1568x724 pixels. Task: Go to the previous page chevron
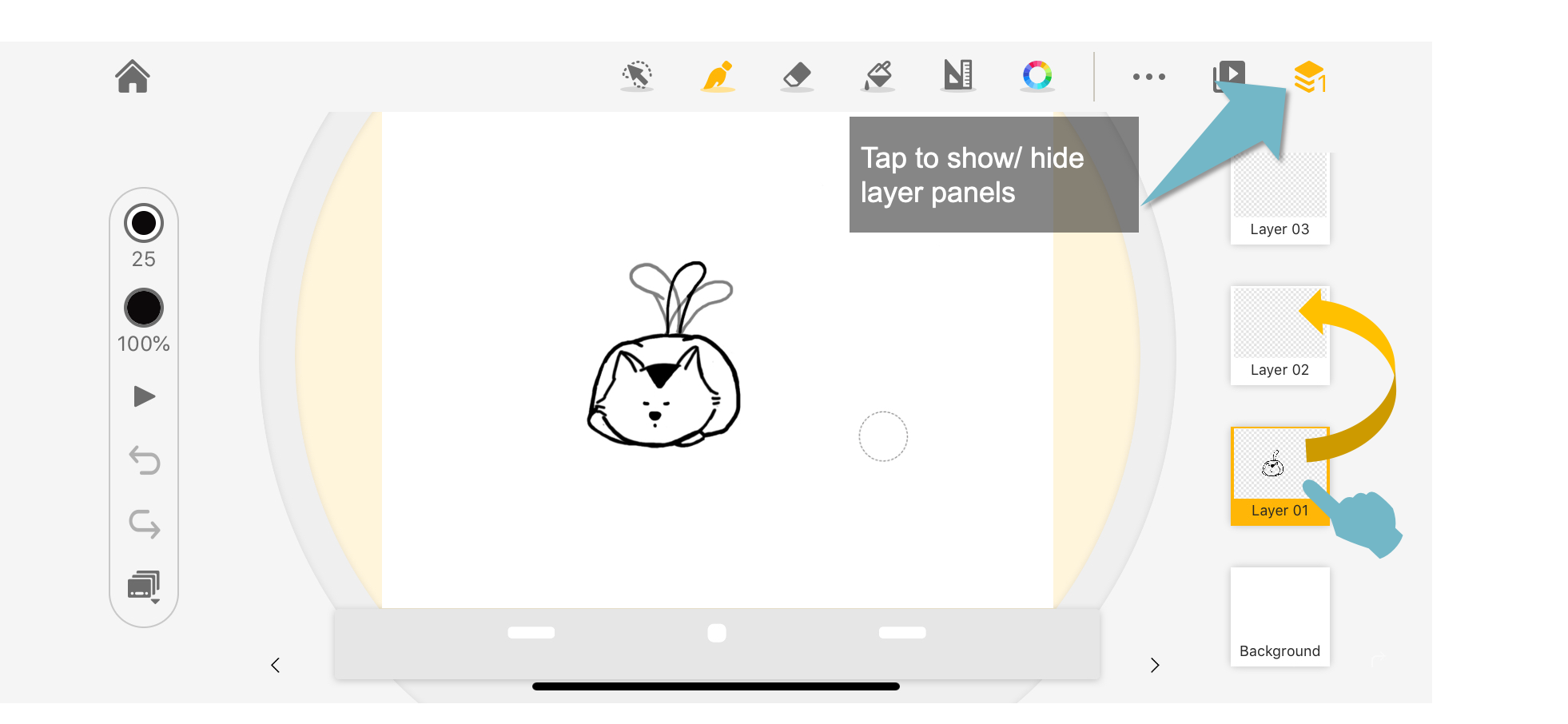(x=276, y=665)
